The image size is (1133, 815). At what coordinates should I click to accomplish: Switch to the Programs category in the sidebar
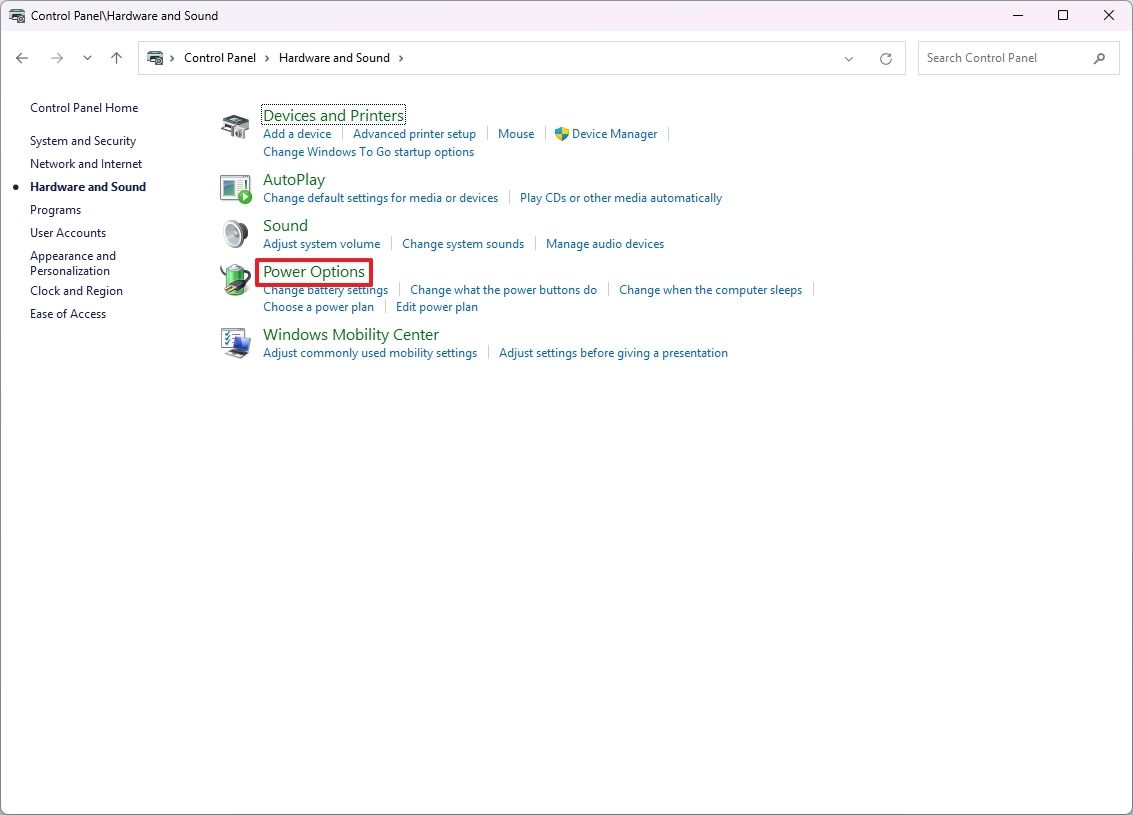tap(55, 210)
